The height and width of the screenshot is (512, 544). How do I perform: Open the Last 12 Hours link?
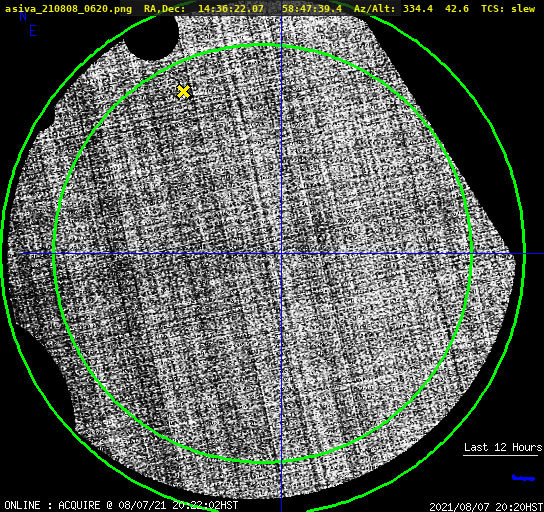pos(503,447)
